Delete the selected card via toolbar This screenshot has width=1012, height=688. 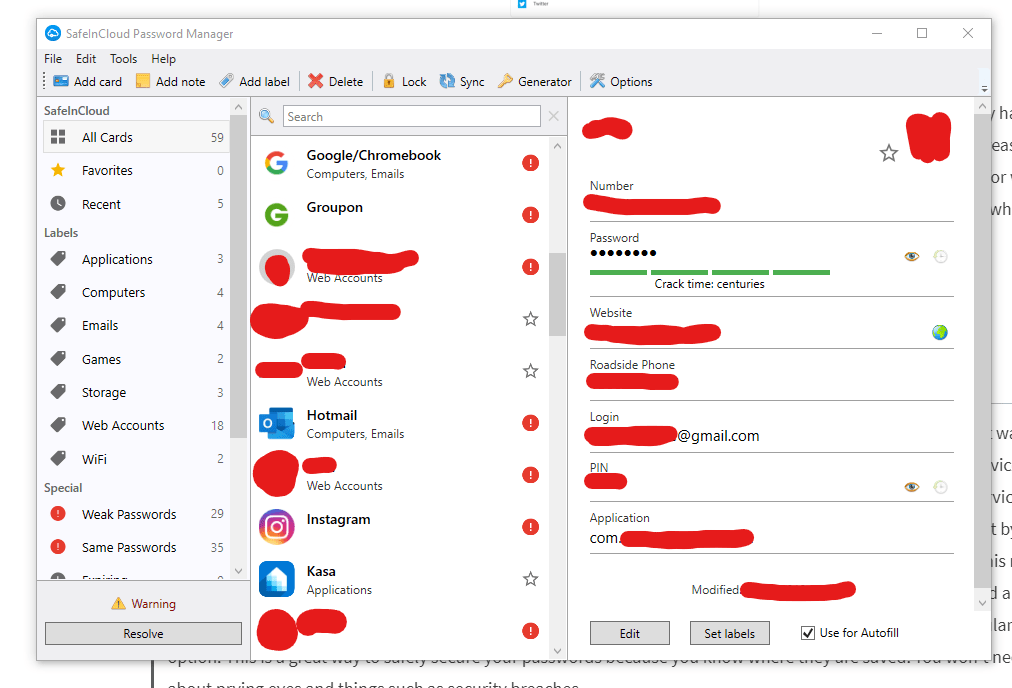click(336, 81)
